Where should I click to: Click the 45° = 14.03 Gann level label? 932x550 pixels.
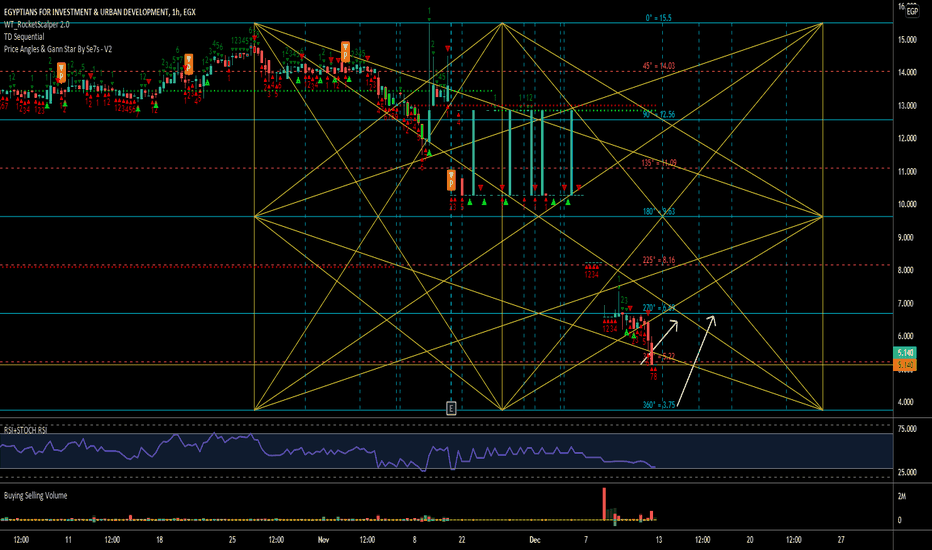(659, 66)
